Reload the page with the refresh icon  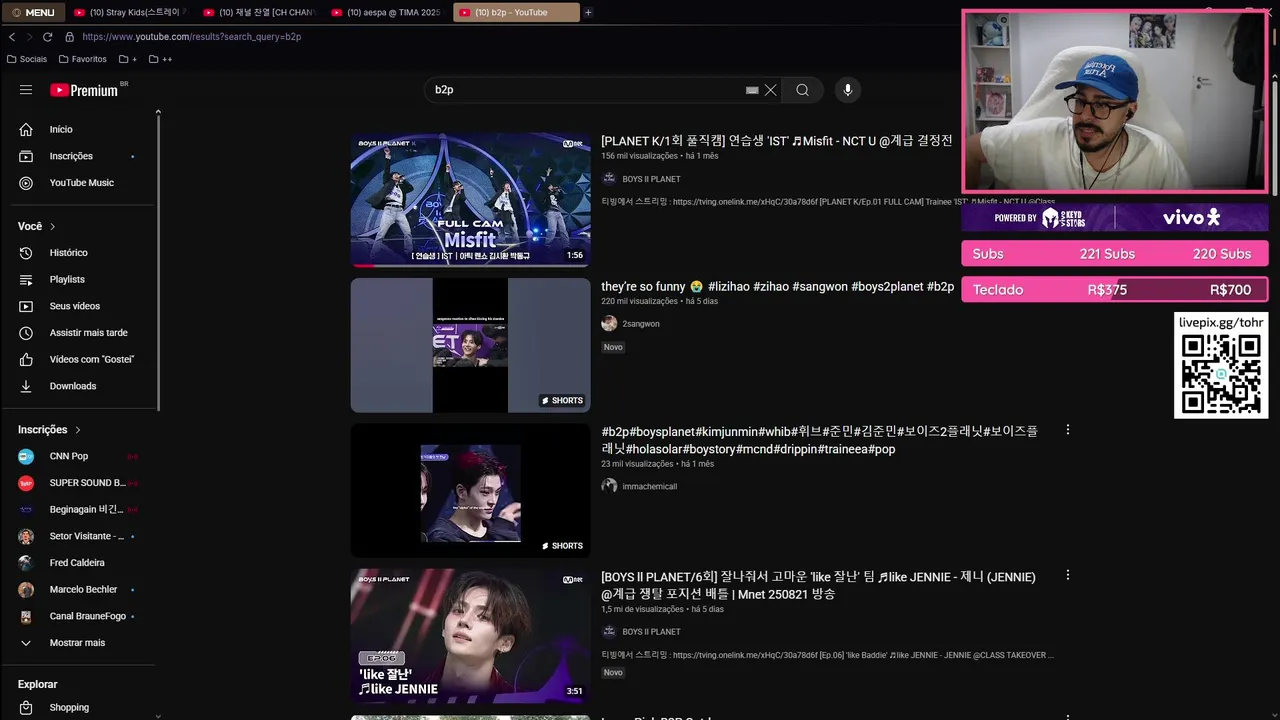[x=48, y=37]
